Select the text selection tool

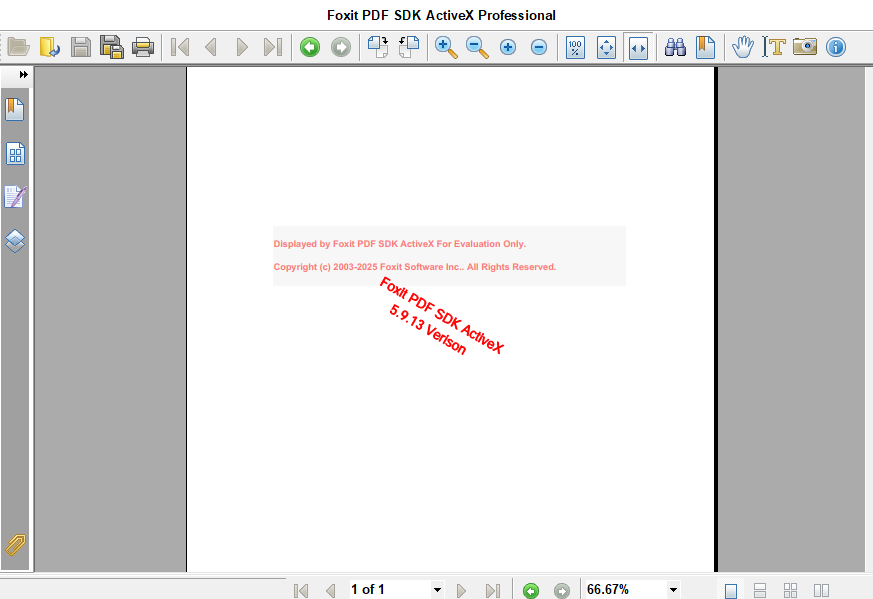click(x=774, y=47)
